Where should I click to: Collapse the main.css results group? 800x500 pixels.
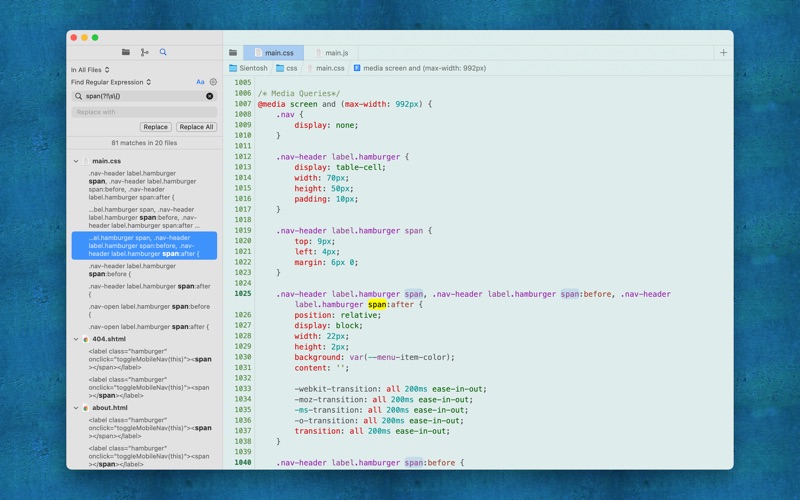click(x=76, y=161)
